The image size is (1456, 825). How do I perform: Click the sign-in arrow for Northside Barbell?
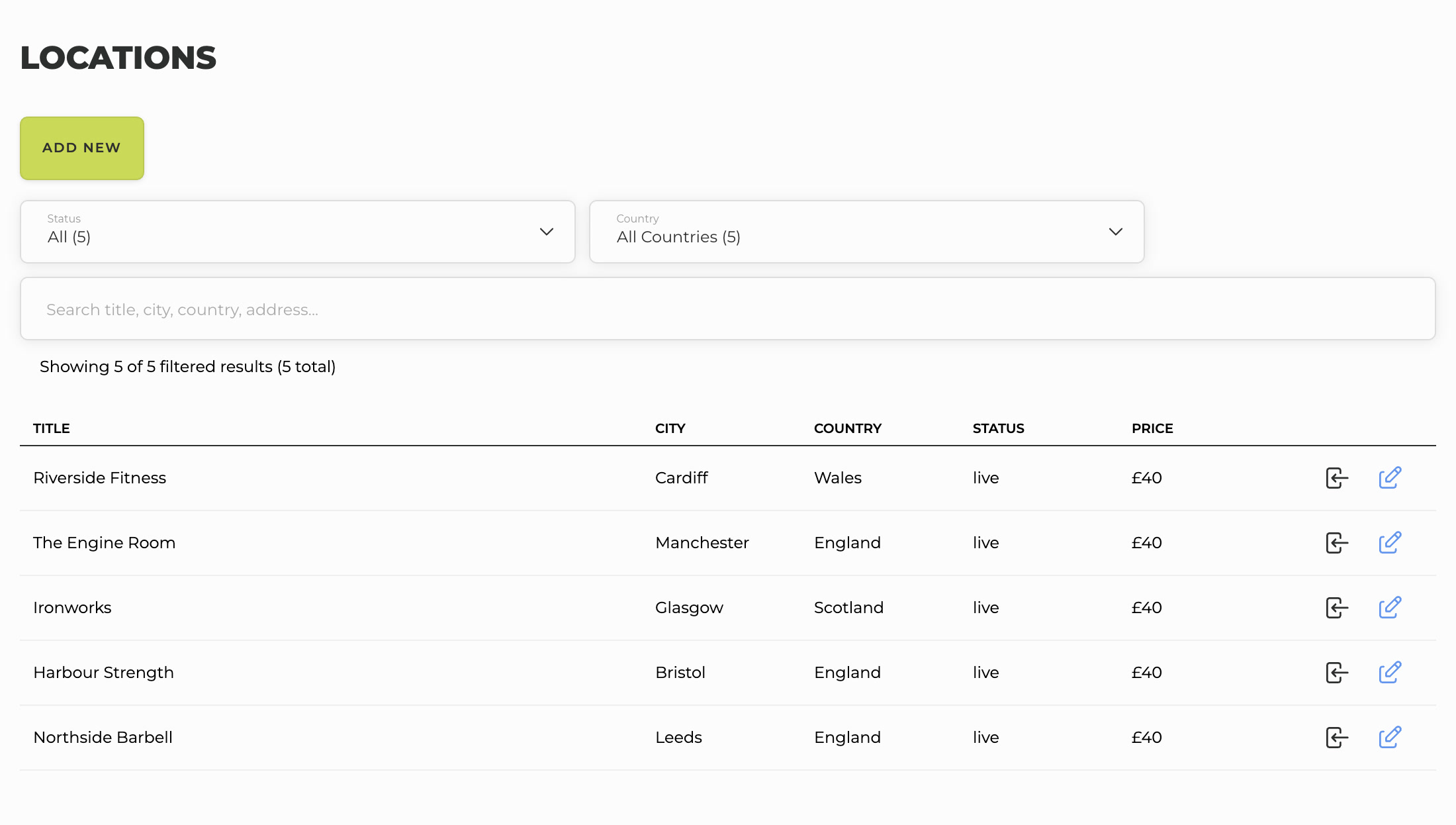1337,737
